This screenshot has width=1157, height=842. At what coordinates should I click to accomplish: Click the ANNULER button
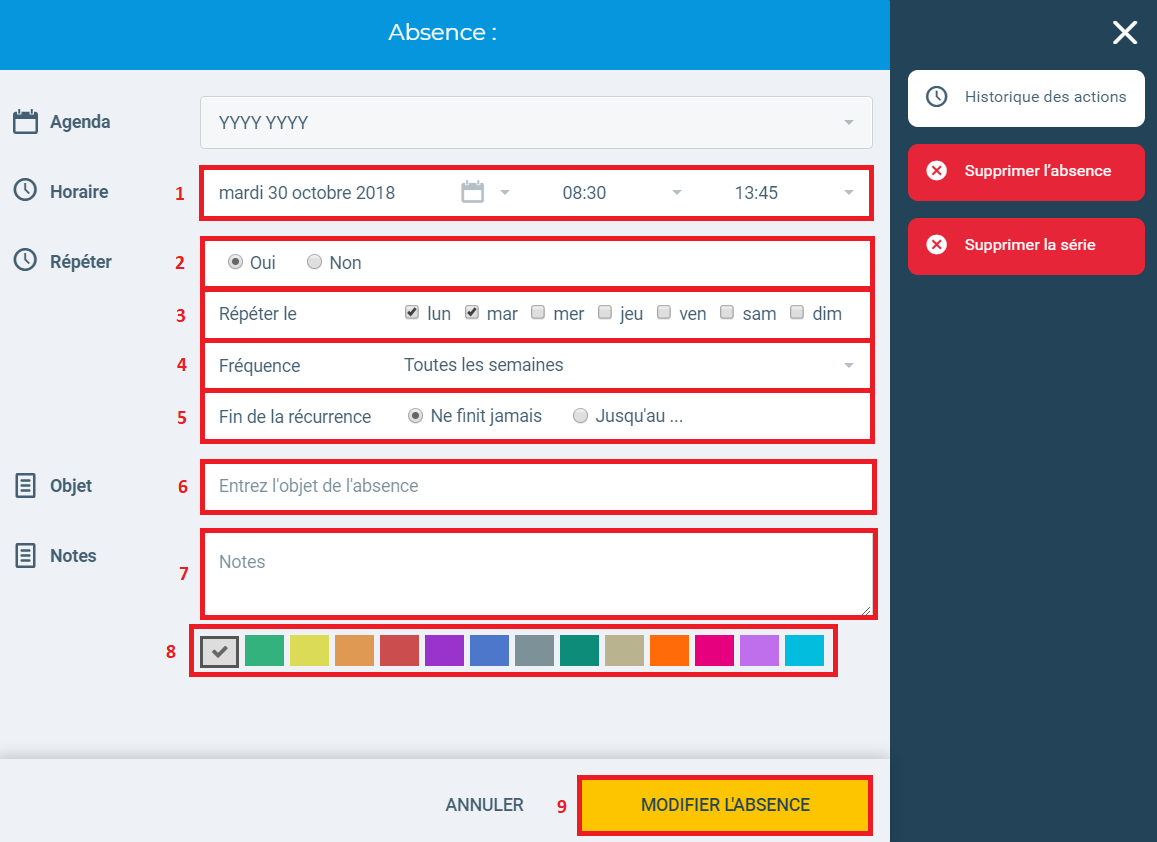pos(484,805)
